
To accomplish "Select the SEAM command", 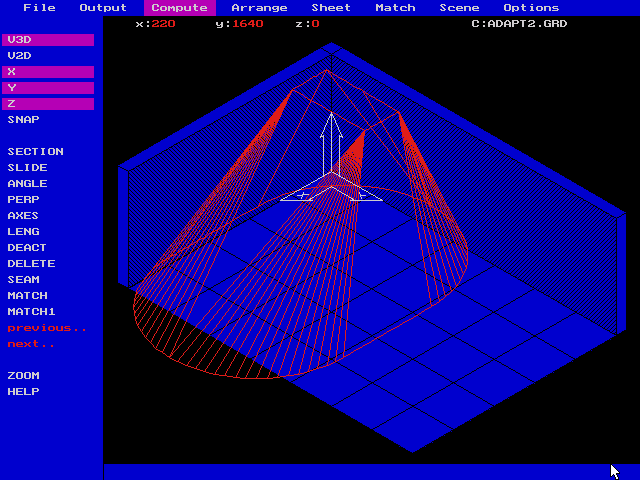I will (x=23, y=280).
